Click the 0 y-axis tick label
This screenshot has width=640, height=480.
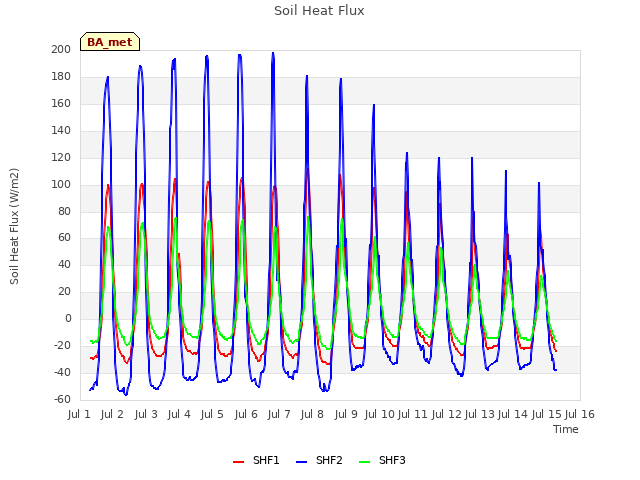pos(68,318)
